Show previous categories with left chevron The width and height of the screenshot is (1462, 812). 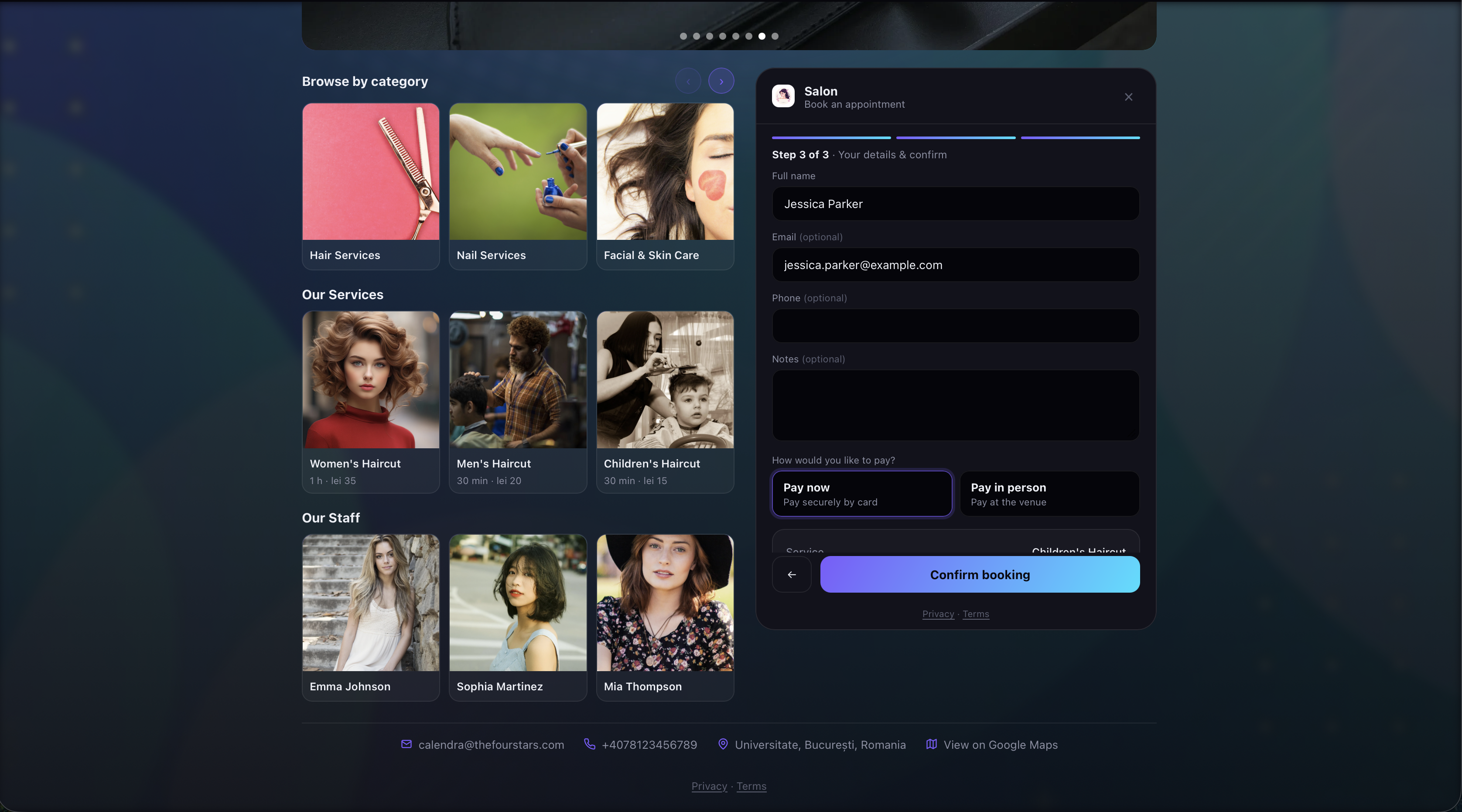(688, 81)
